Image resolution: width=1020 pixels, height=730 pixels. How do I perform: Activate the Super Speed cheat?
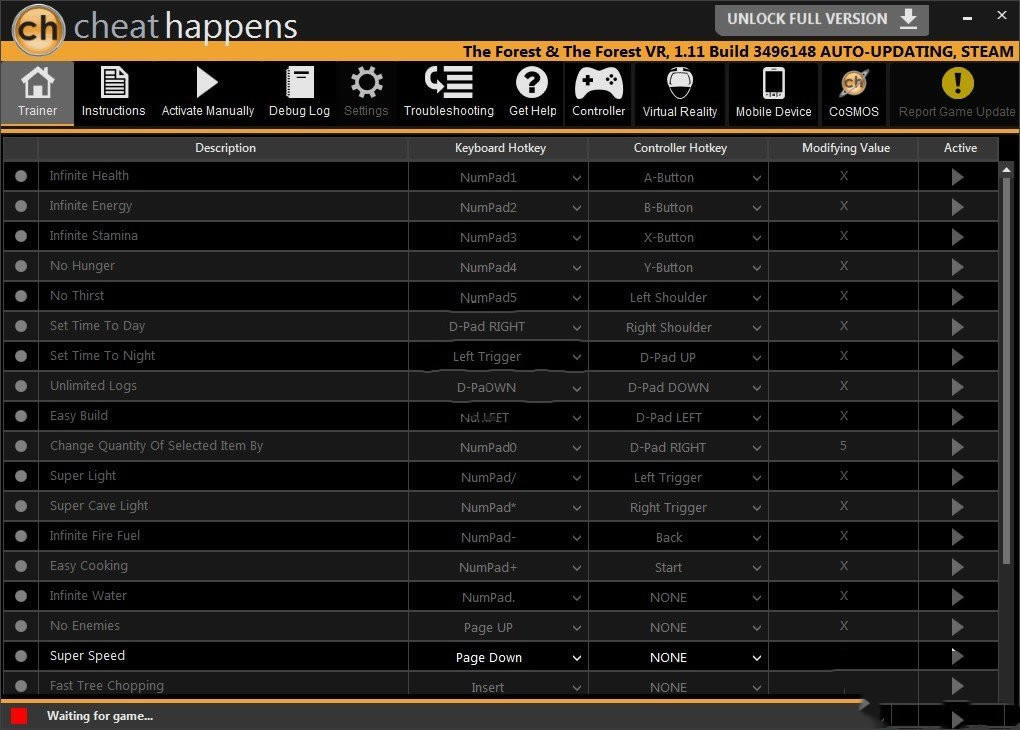[x=957, y=656]
